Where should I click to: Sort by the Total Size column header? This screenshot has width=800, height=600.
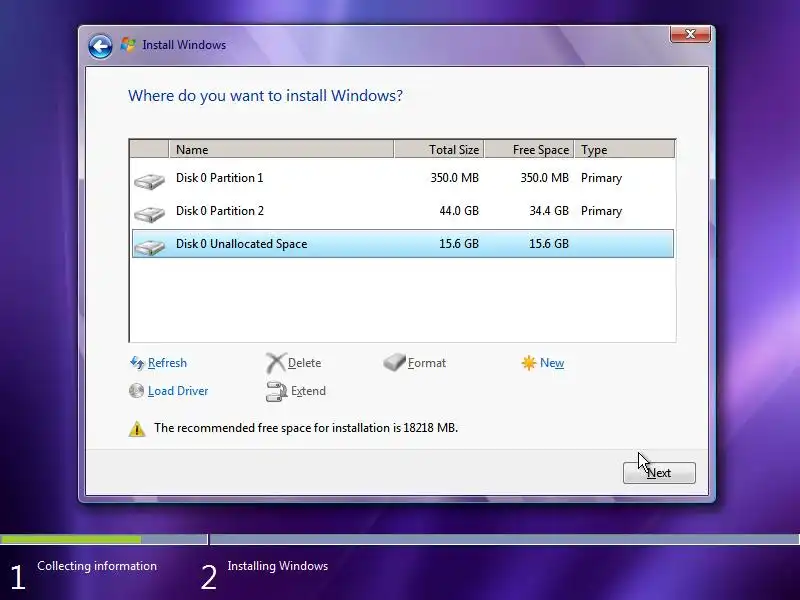439,149
